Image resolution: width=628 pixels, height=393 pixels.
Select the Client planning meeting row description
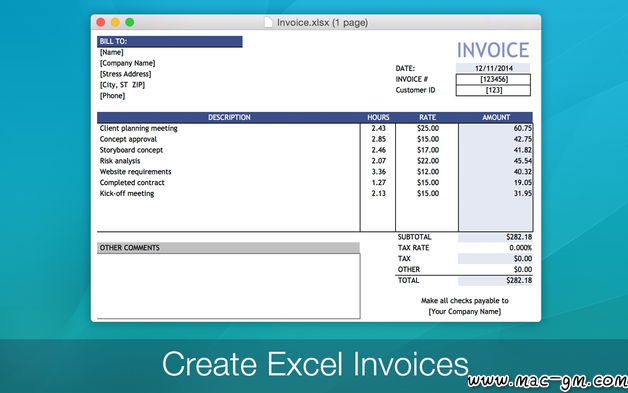tap(139, 128)
